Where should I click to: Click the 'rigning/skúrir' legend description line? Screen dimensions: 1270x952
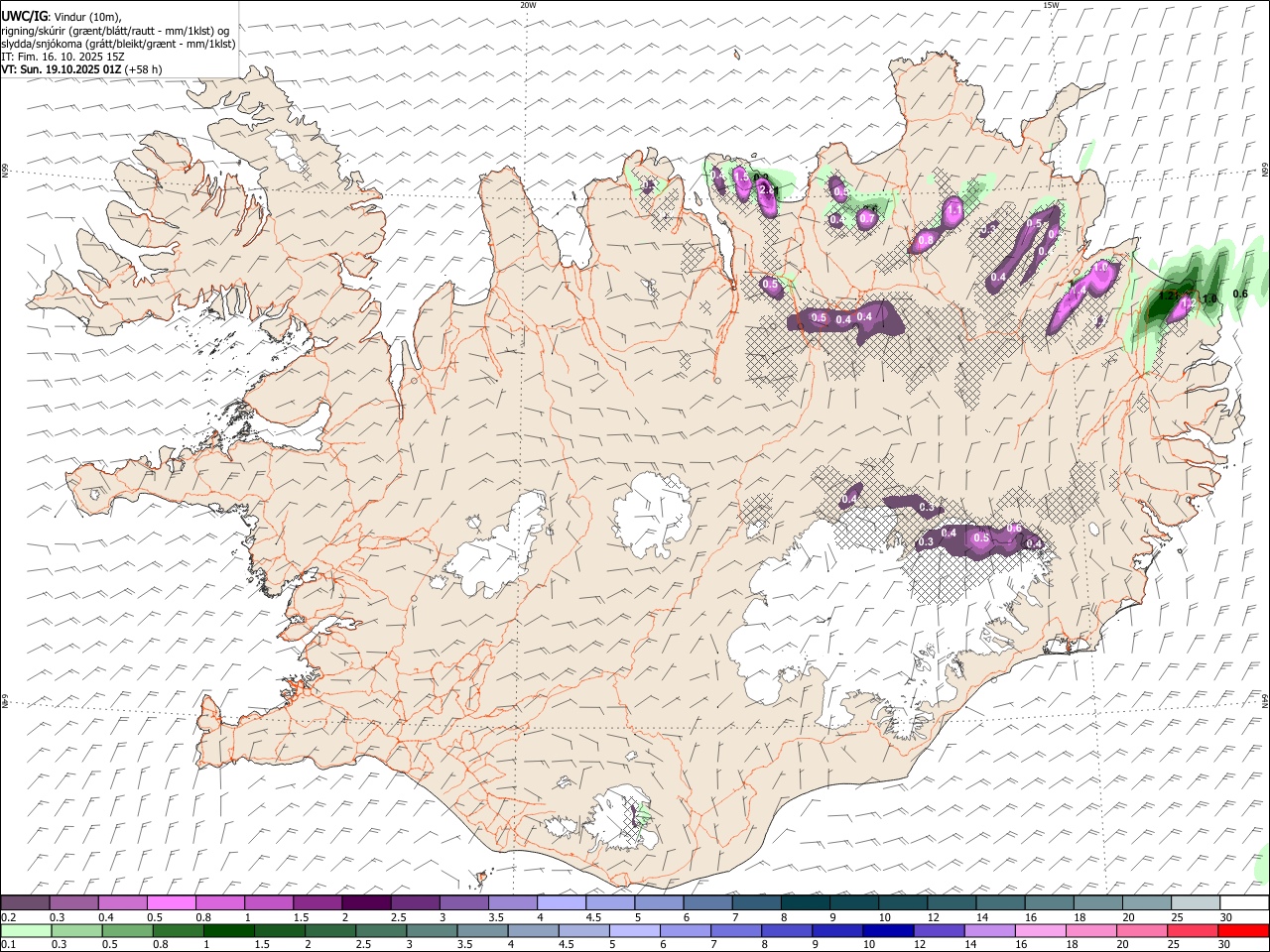[115, 31]
